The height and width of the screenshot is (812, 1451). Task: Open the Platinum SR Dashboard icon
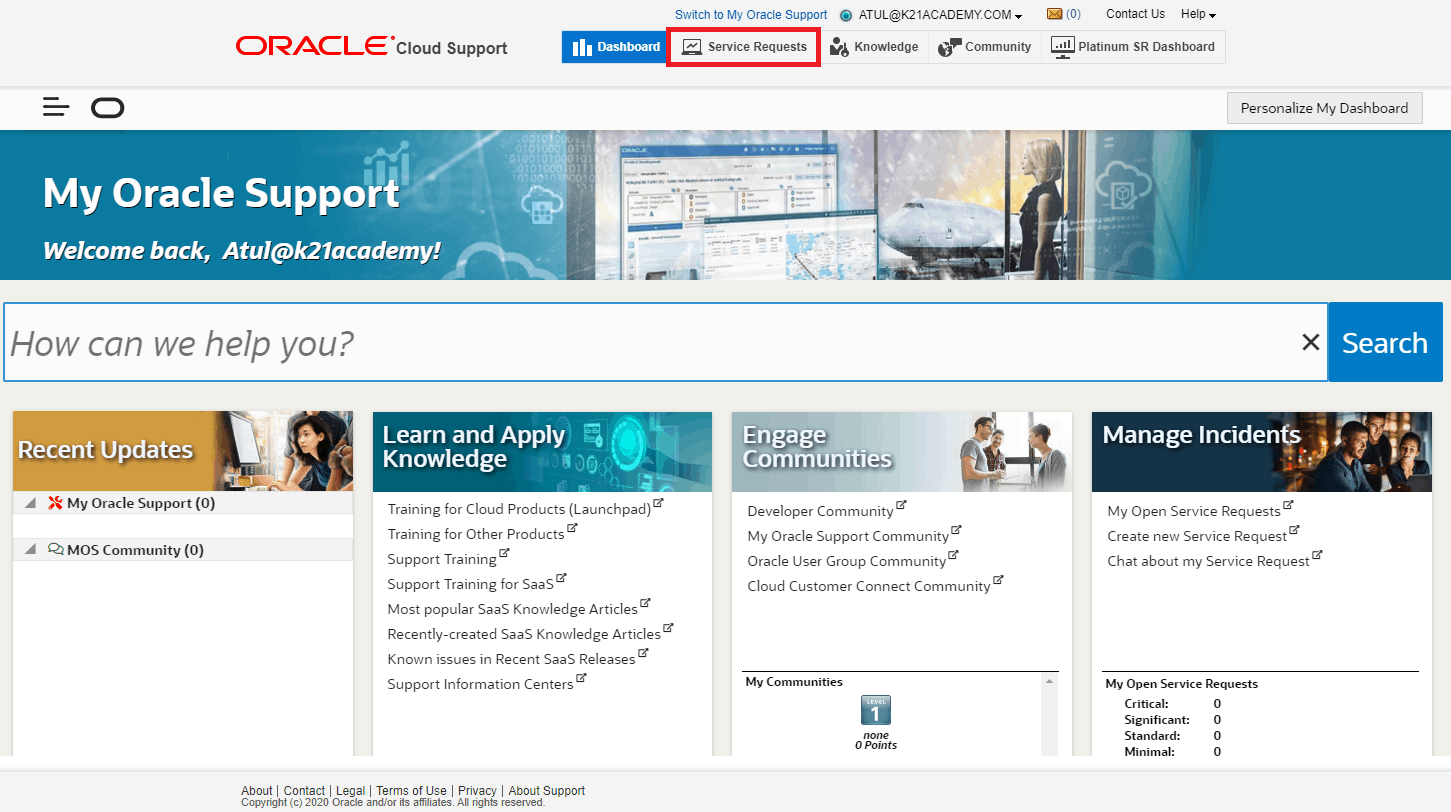click(x=1062, y=46)
